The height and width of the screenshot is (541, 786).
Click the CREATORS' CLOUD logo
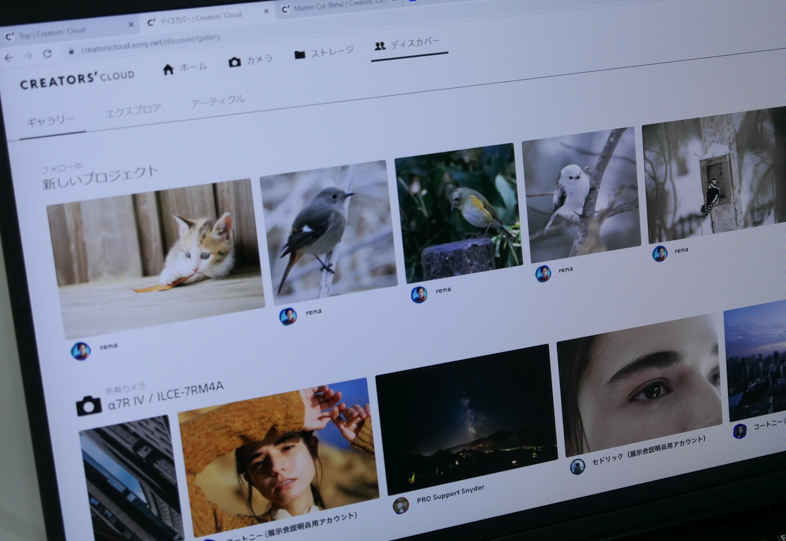click(x=77, y=79)
